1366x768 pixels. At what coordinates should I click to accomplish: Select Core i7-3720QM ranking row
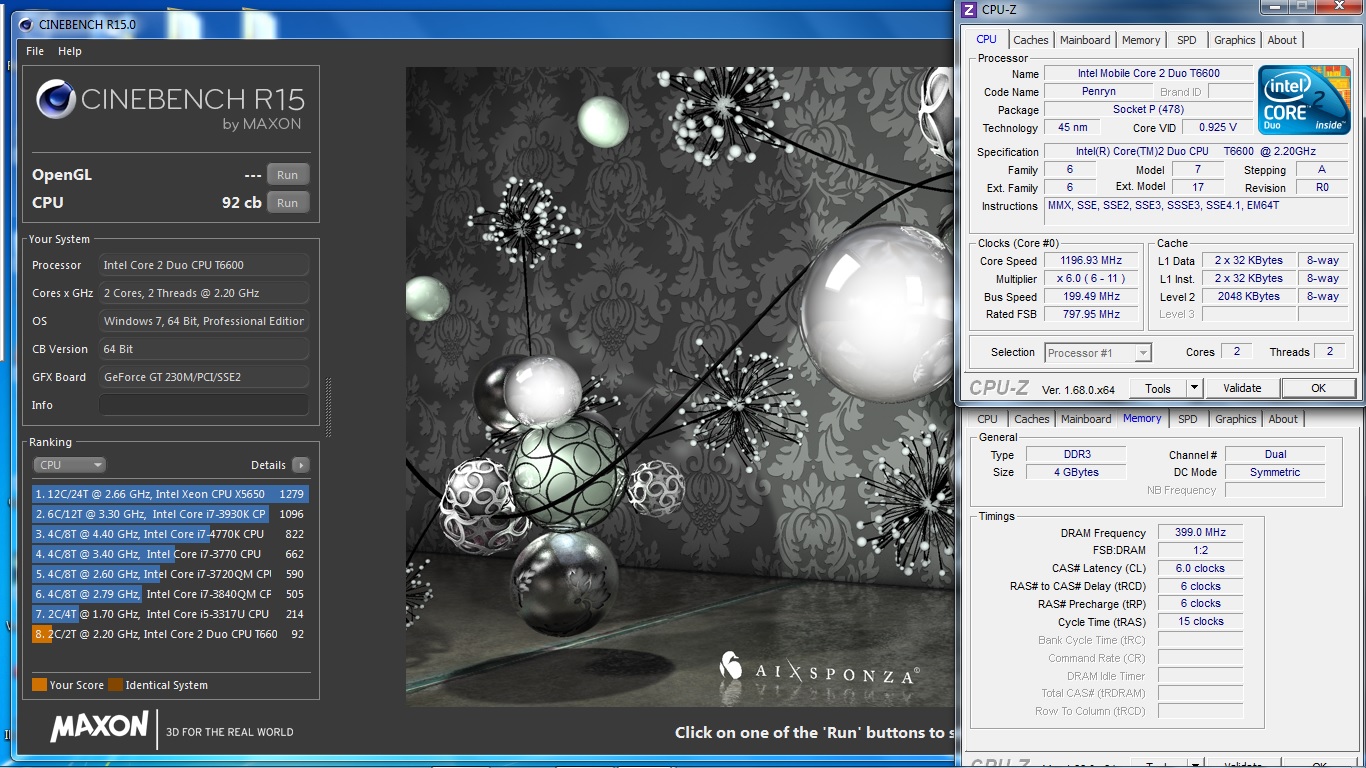pyautogui.click(x=170, y=574)
